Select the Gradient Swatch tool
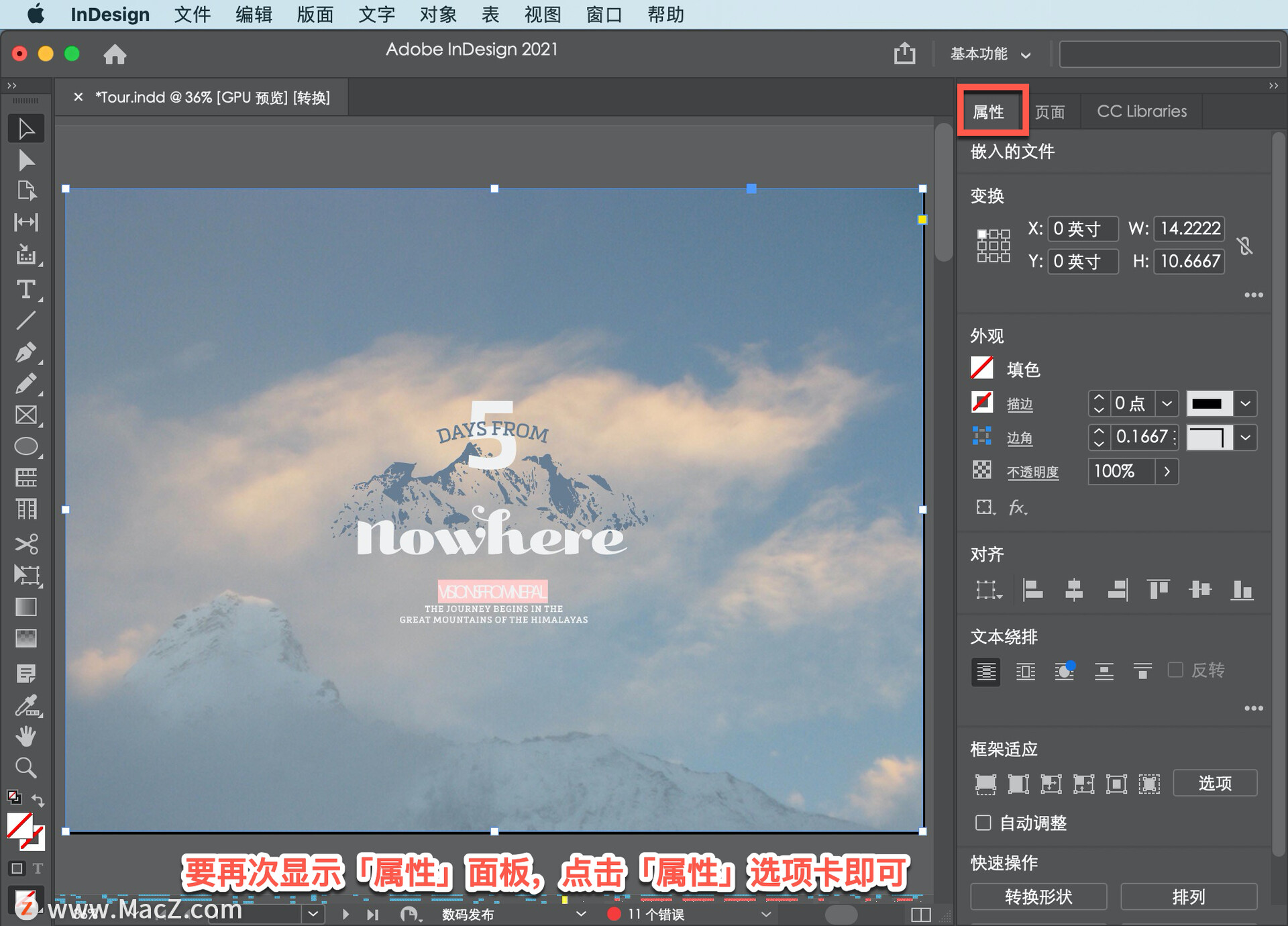The width and height of the screenshot is (1288, 926). (x=26, y=607)
